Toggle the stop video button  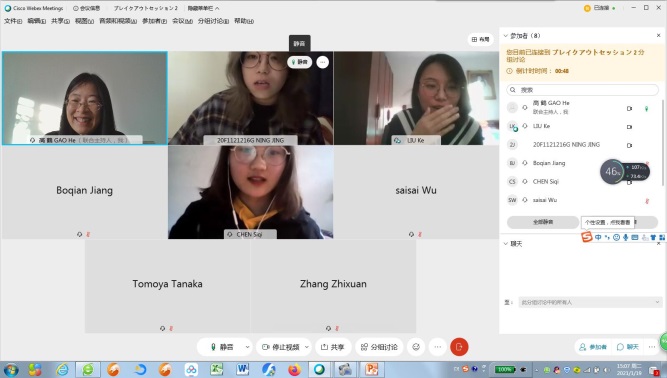point(280,347)
